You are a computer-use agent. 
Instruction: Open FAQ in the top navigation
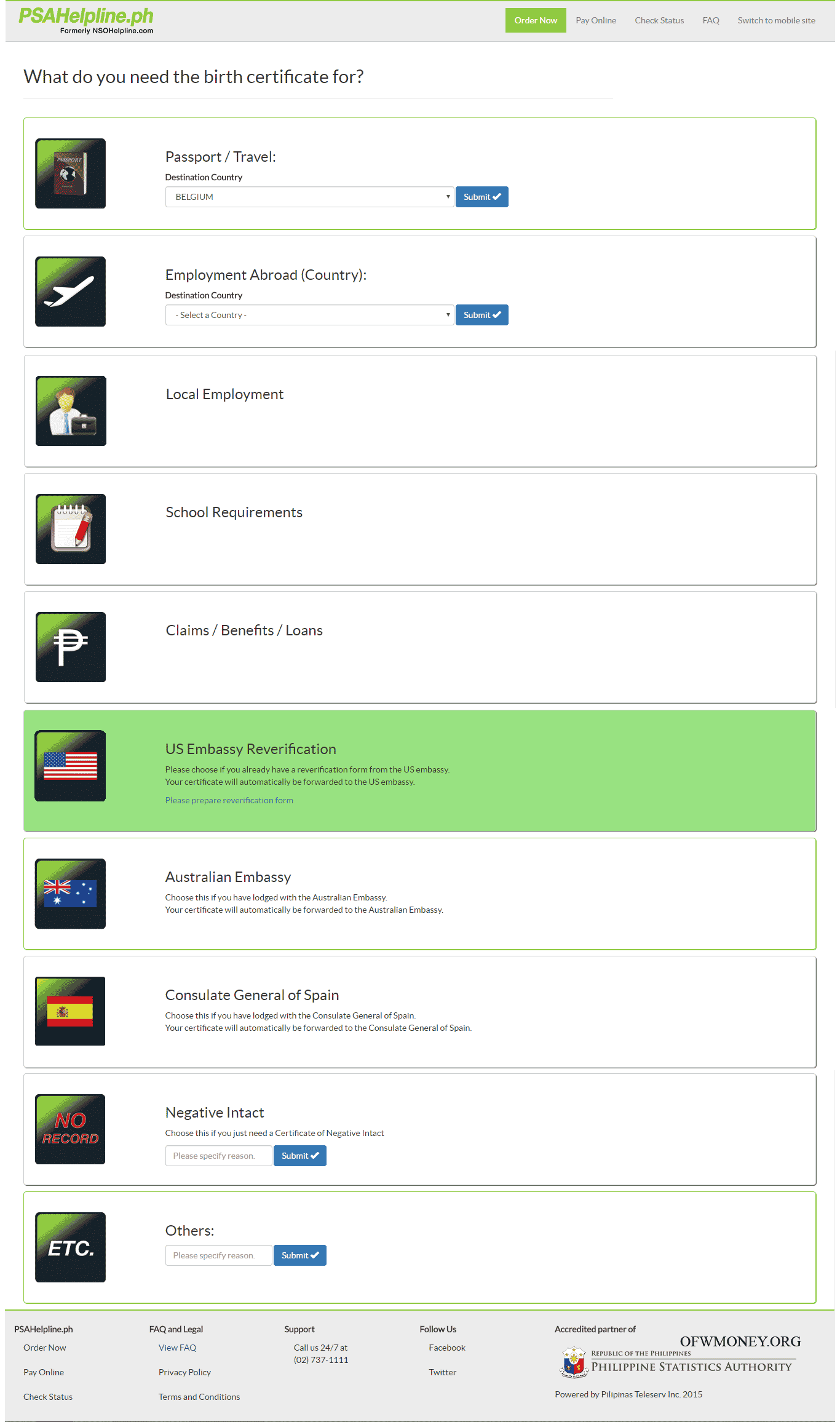711,20
